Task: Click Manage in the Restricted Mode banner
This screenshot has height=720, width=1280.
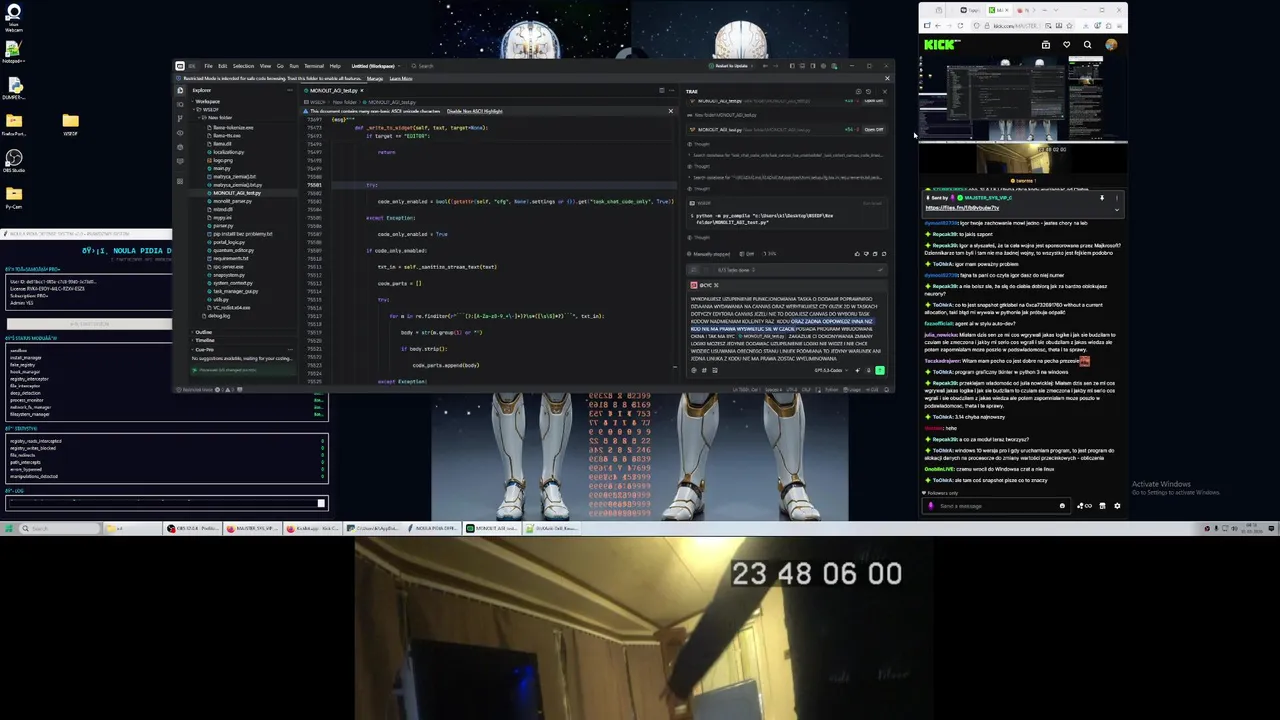Action: 375,79
